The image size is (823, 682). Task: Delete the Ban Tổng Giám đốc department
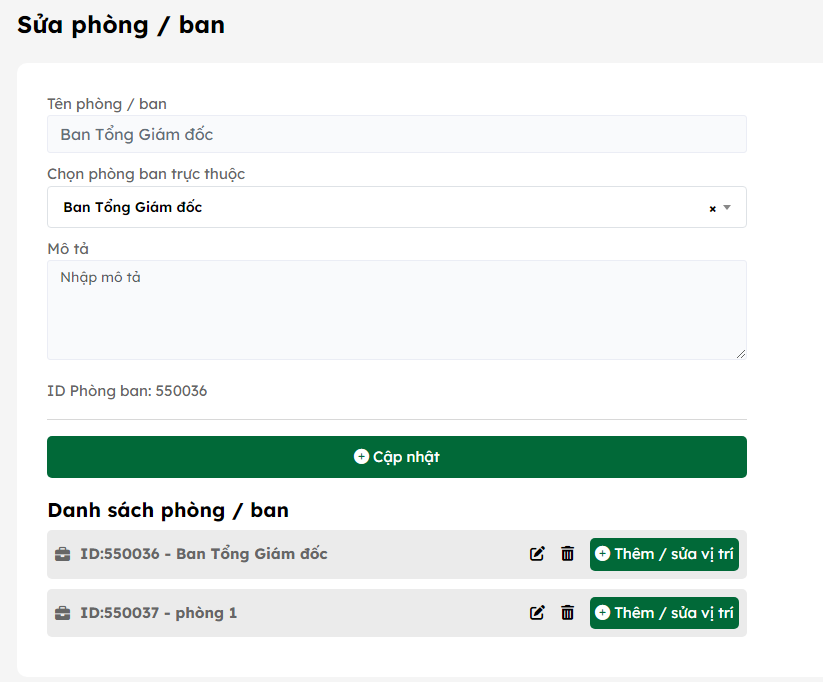click(x=567, y=554)
